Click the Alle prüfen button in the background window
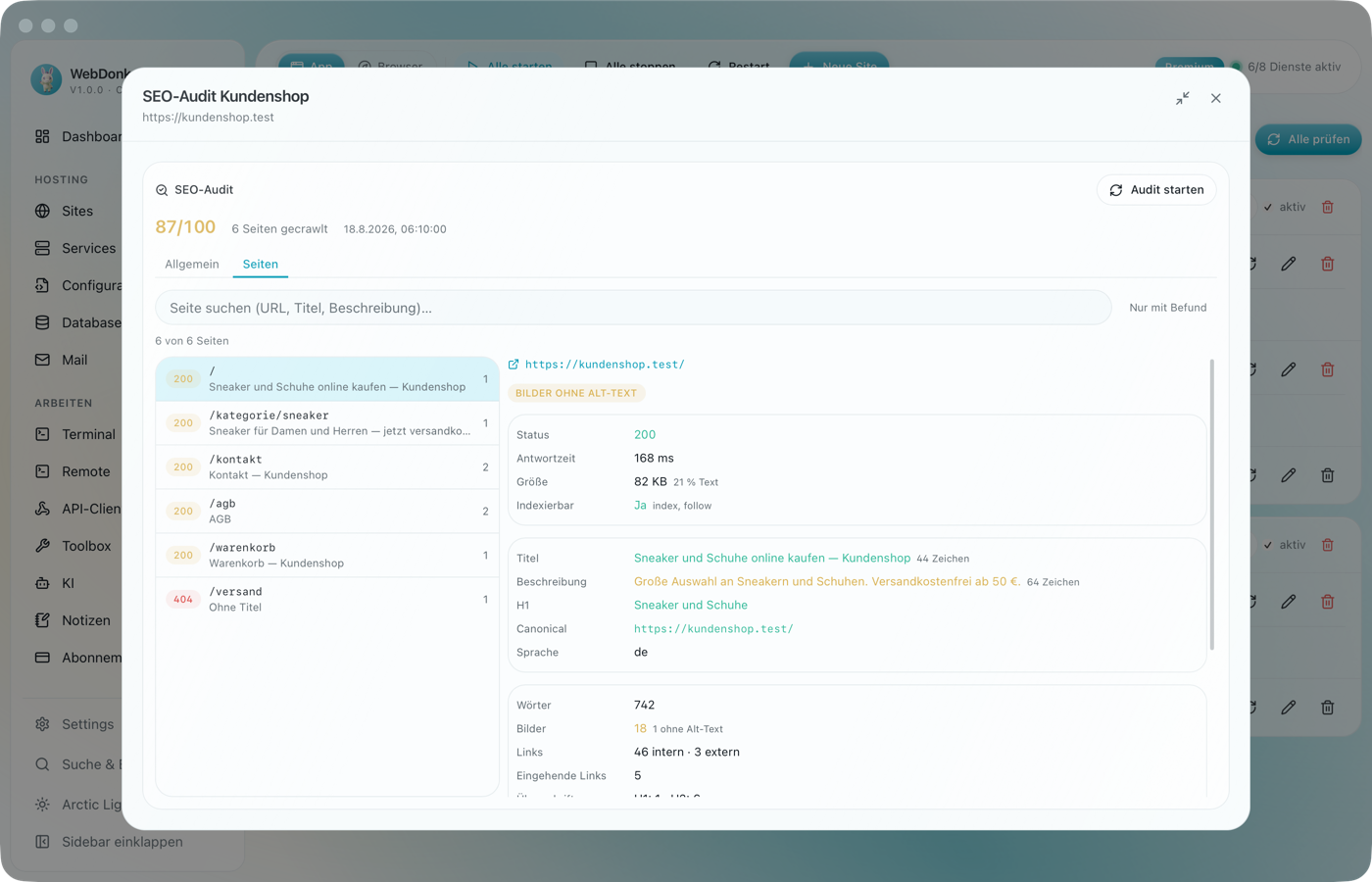 (x=1308, y=139)
